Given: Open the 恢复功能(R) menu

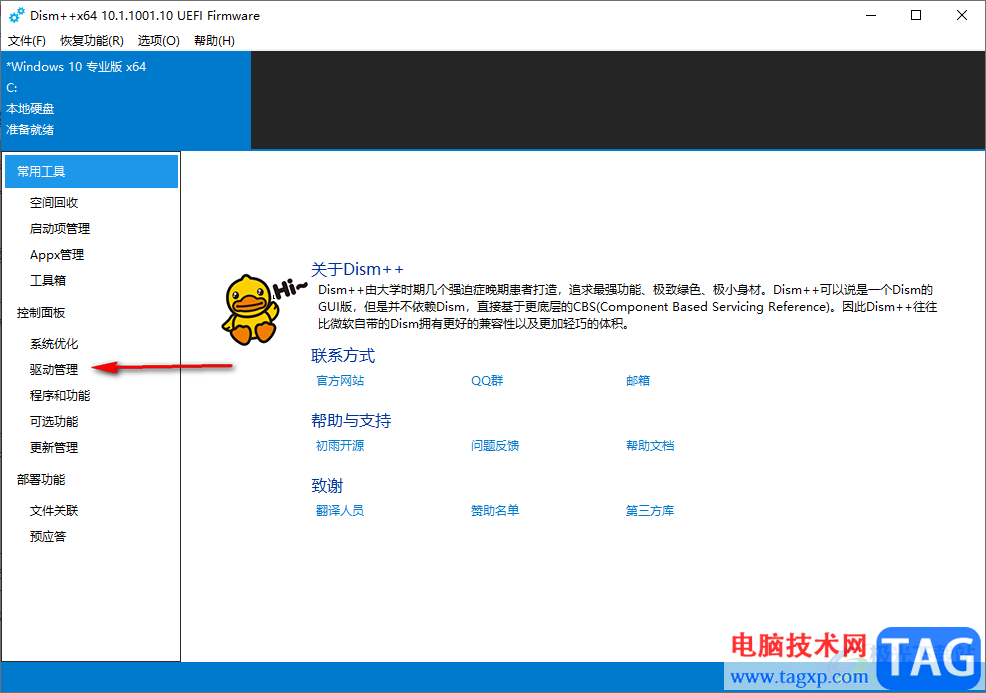Looking at the screenshot, I should click(x=91, y=41).
